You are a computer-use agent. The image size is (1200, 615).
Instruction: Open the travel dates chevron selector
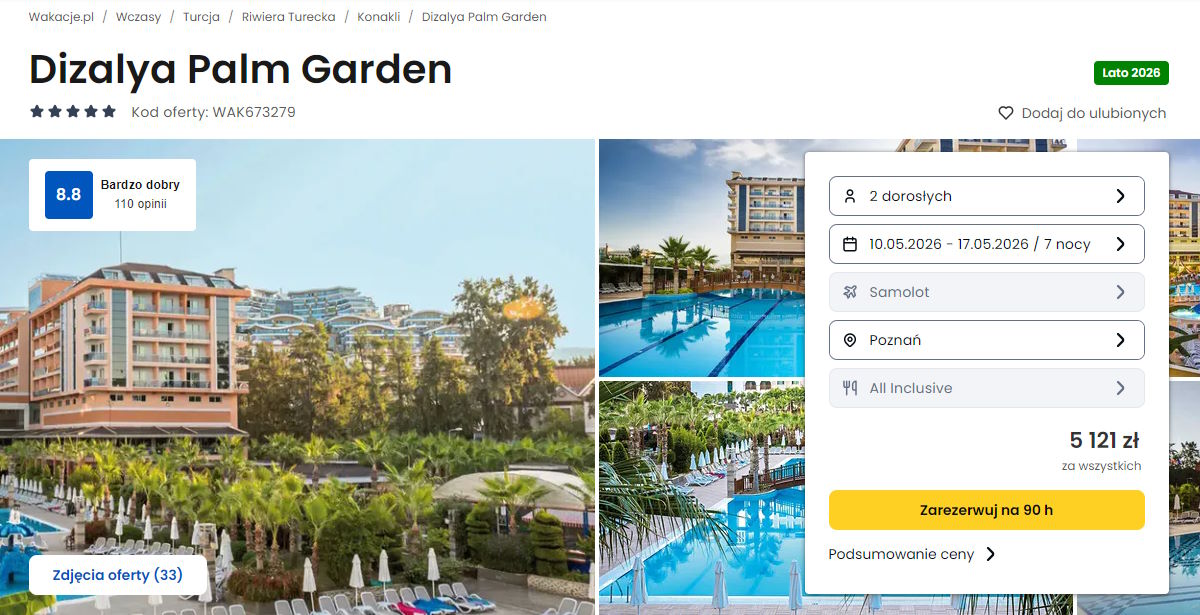(x=1120, y=244)
